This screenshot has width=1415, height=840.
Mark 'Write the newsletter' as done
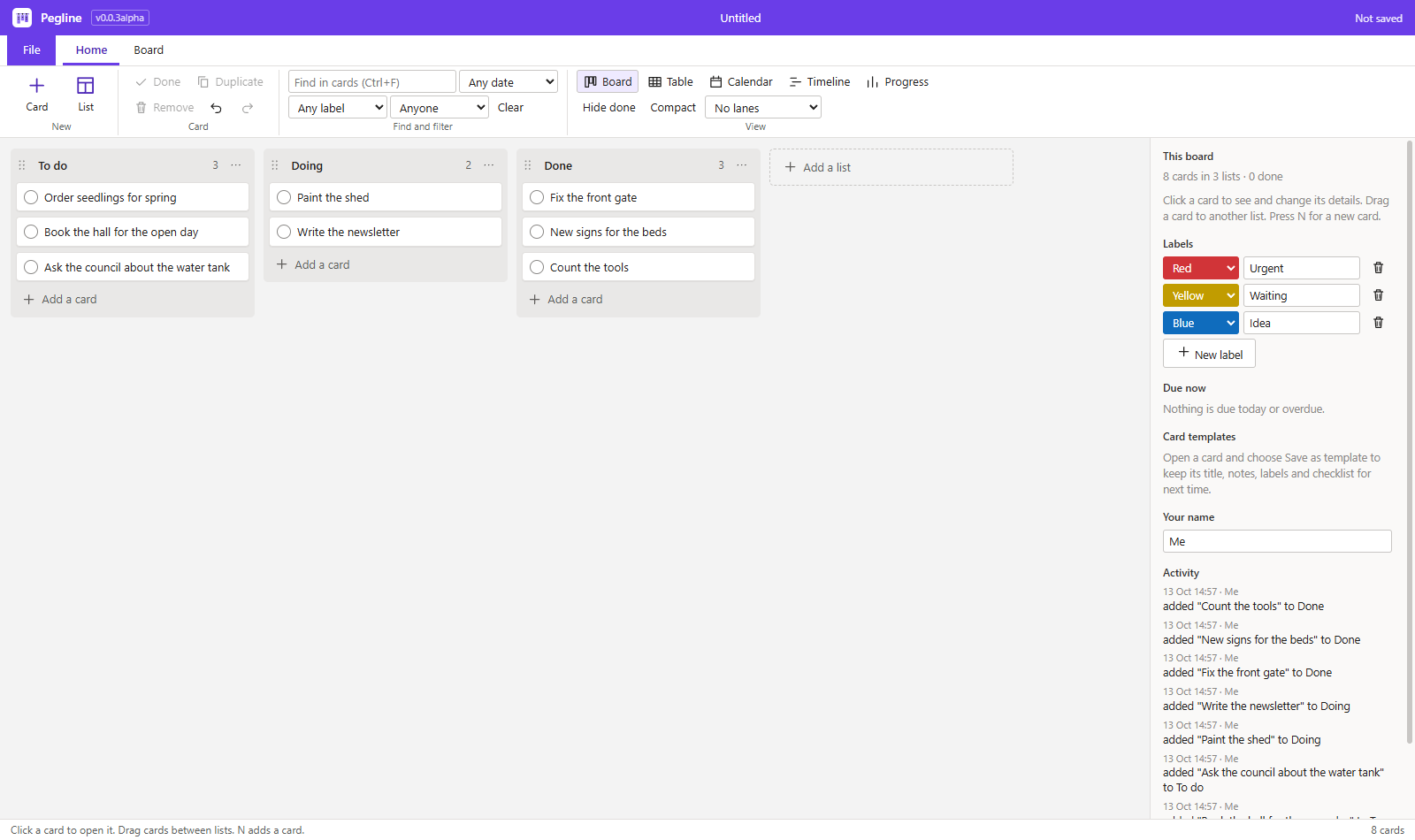click(284, 232)
